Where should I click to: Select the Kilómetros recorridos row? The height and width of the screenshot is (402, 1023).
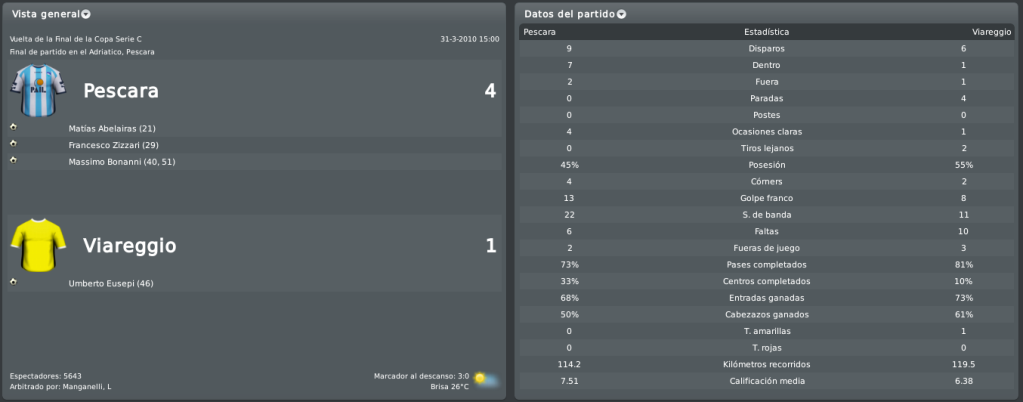[x=767, y=364]
